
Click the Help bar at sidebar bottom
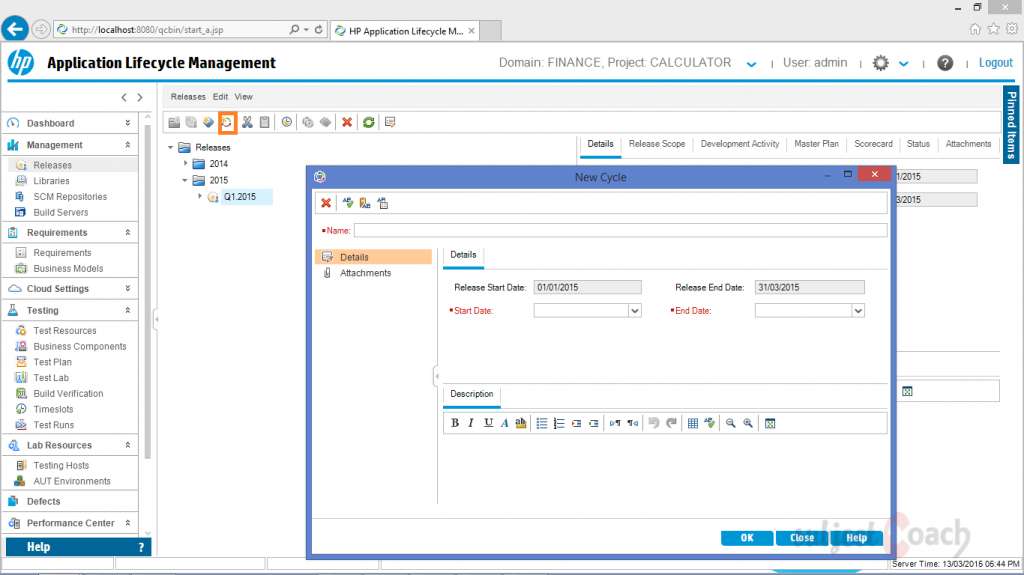click(x=78, y=547)
